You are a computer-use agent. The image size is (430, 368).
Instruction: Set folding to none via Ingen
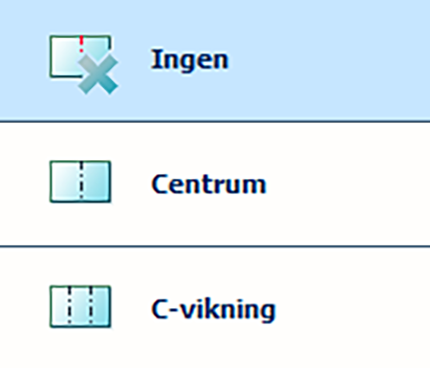[215, 60]
